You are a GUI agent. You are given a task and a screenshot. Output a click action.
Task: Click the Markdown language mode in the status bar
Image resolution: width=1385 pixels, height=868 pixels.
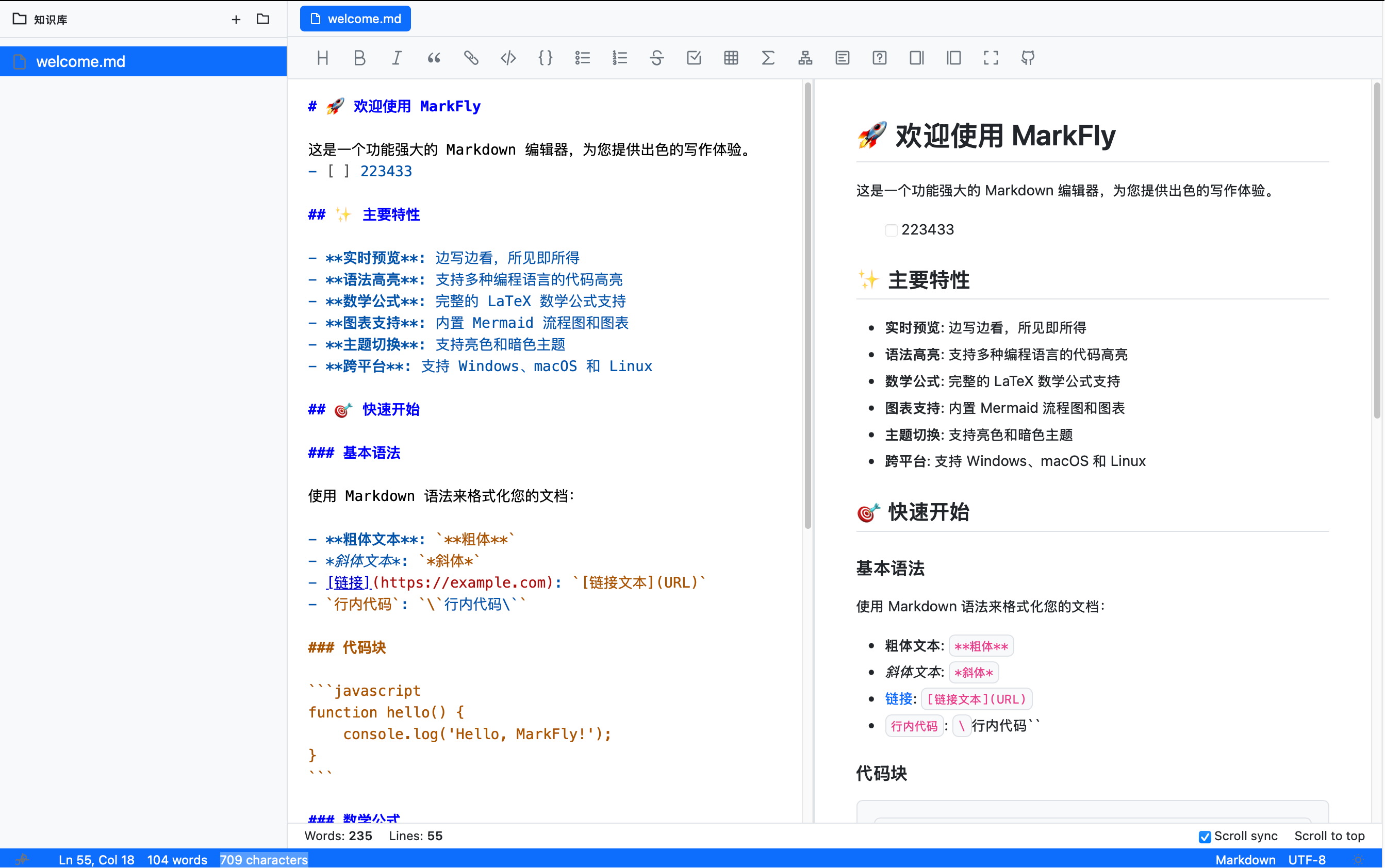pyautogui.click(x=1245, y=859)
